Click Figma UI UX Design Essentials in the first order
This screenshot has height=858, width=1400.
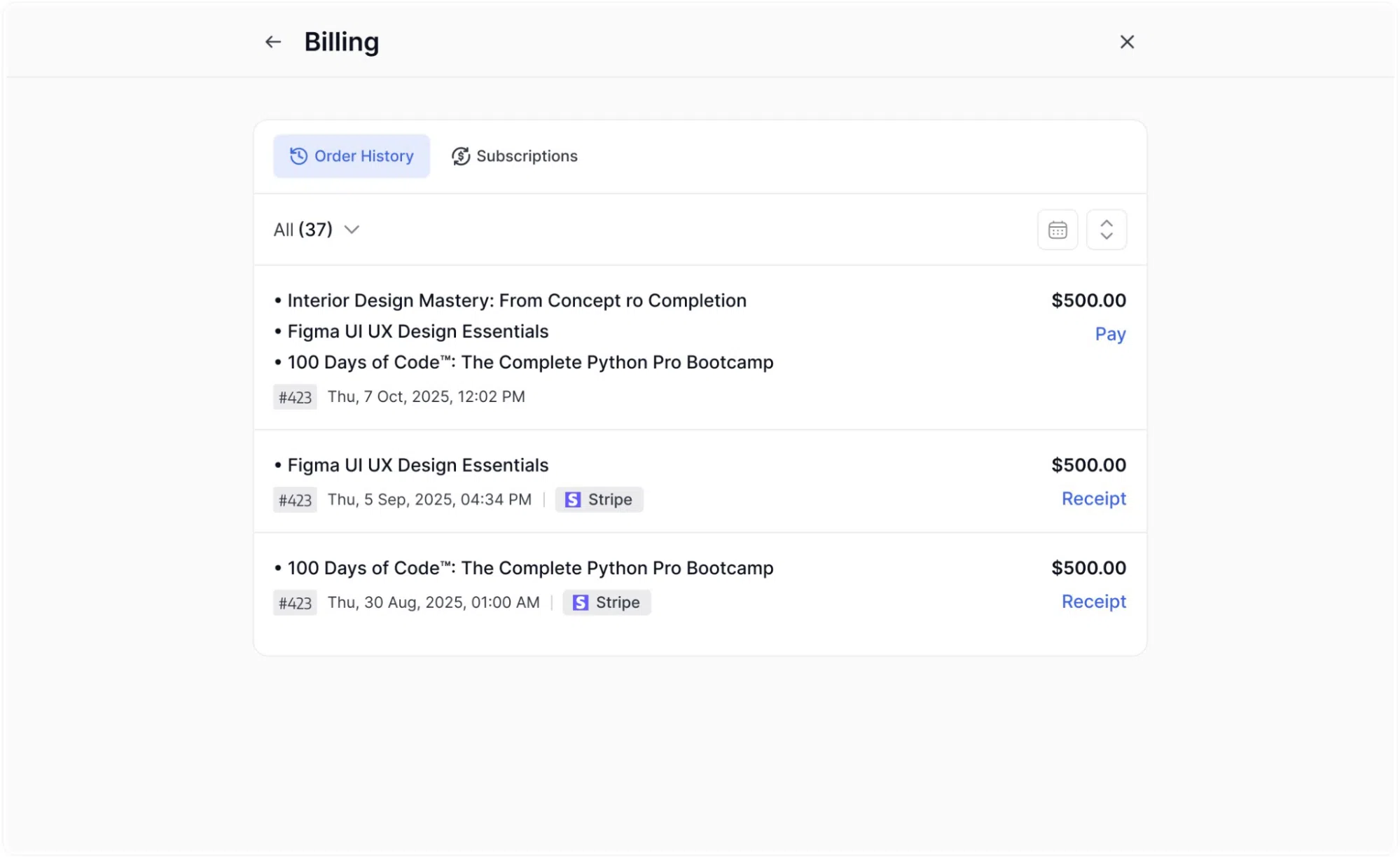point(418,331)
